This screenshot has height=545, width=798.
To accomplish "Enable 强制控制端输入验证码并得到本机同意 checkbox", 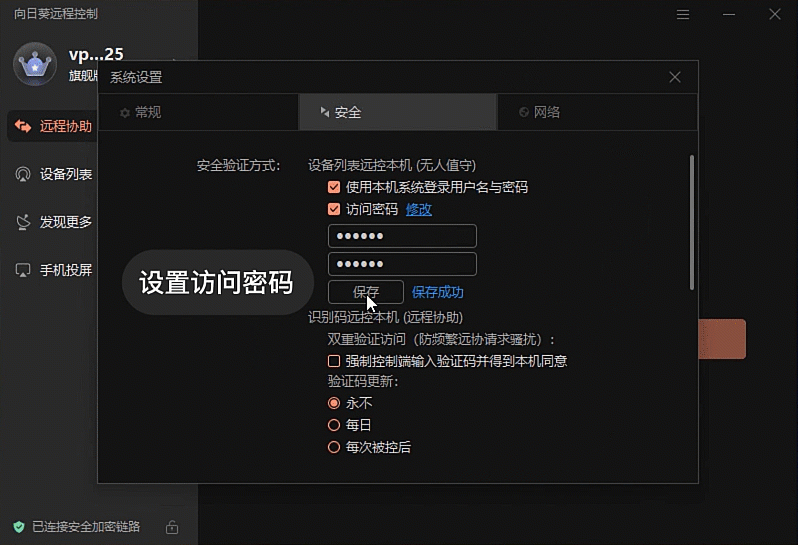I will point(334,361).
